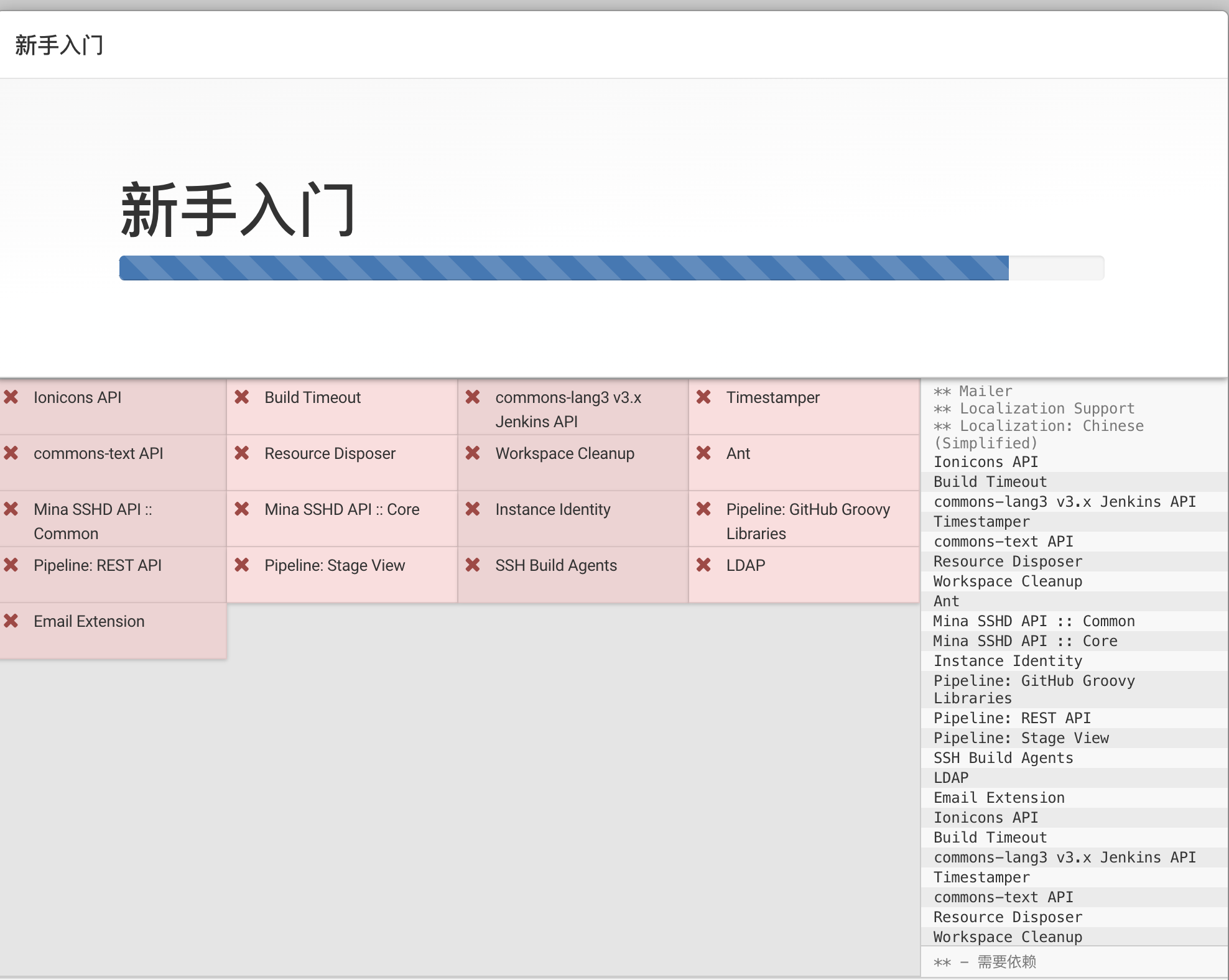Screen dimensions: 1229x980
Task: Click 'Instance Identity' in the log panel
Action: 1008,661
